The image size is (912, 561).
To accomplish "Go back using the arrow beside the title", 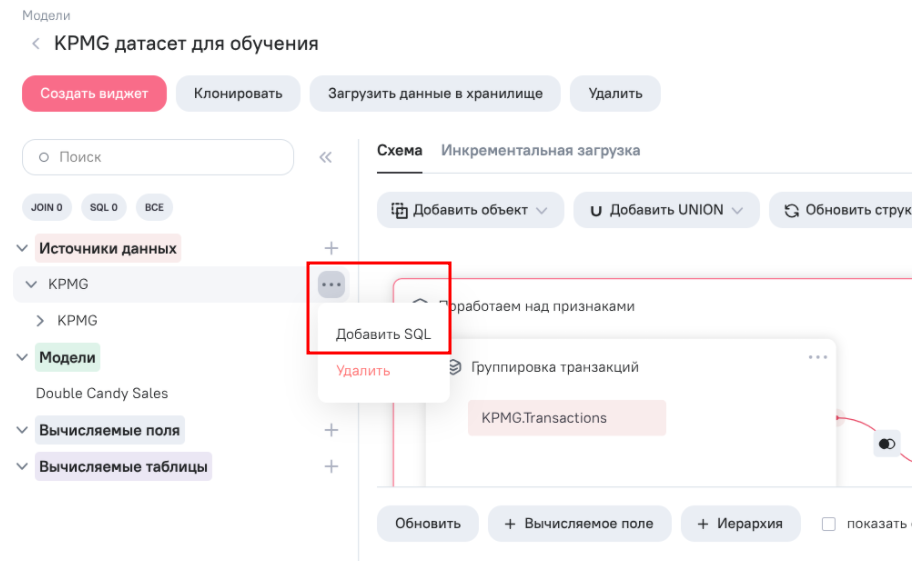I will point(36,44).
